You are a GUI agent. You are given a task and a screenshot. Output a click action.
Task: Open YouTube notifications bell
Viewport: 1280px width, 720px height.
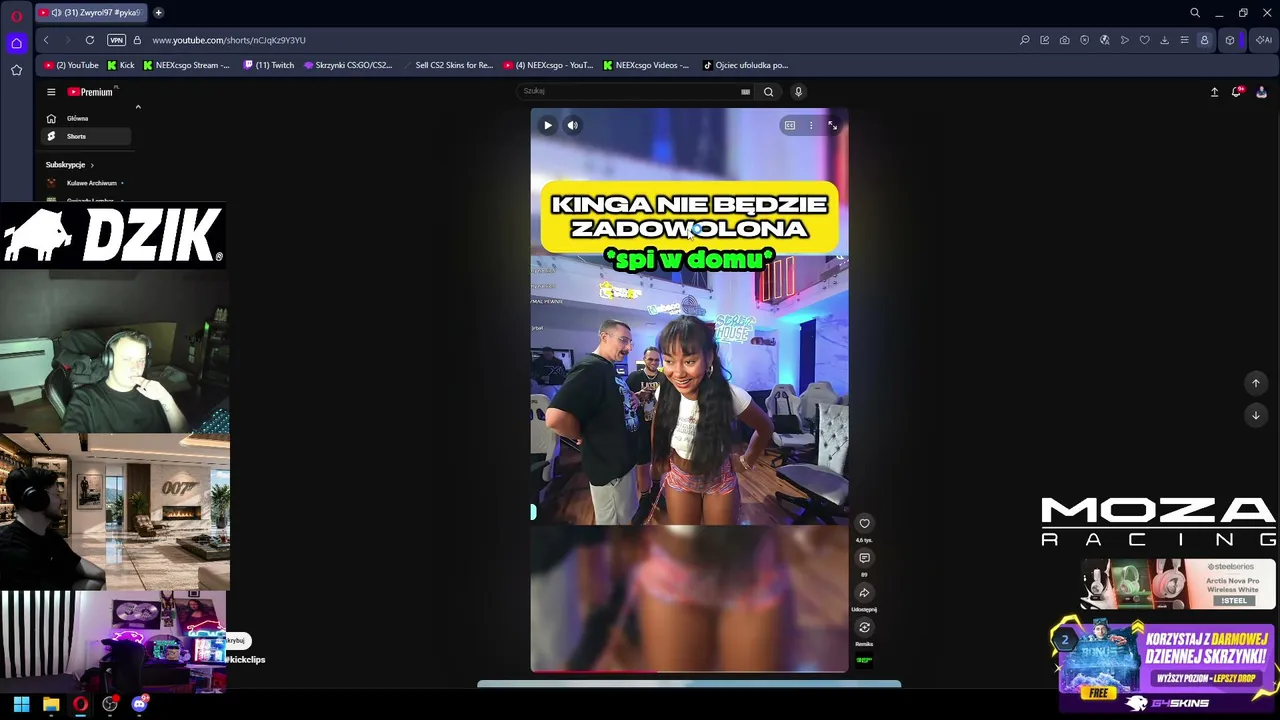click(x=1237, y=92)
